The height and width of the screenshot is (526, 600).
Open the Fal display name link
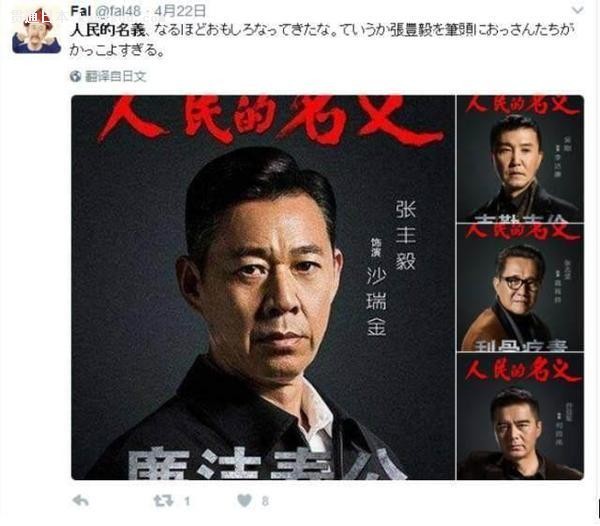[x=80, y=11]
